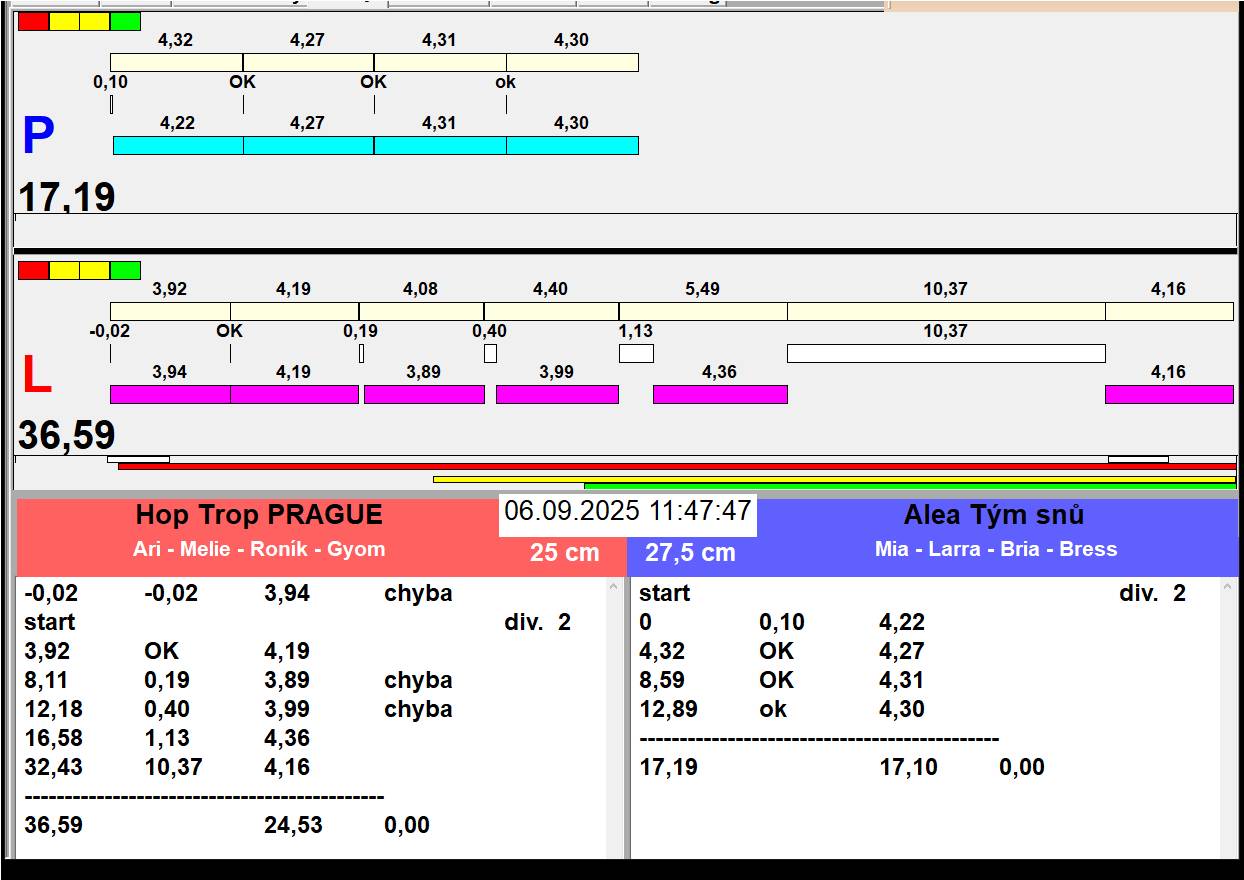Click the white 10,37 gap bar in lane L
The image size is (1244, 880).
click(x=945, y=353)
